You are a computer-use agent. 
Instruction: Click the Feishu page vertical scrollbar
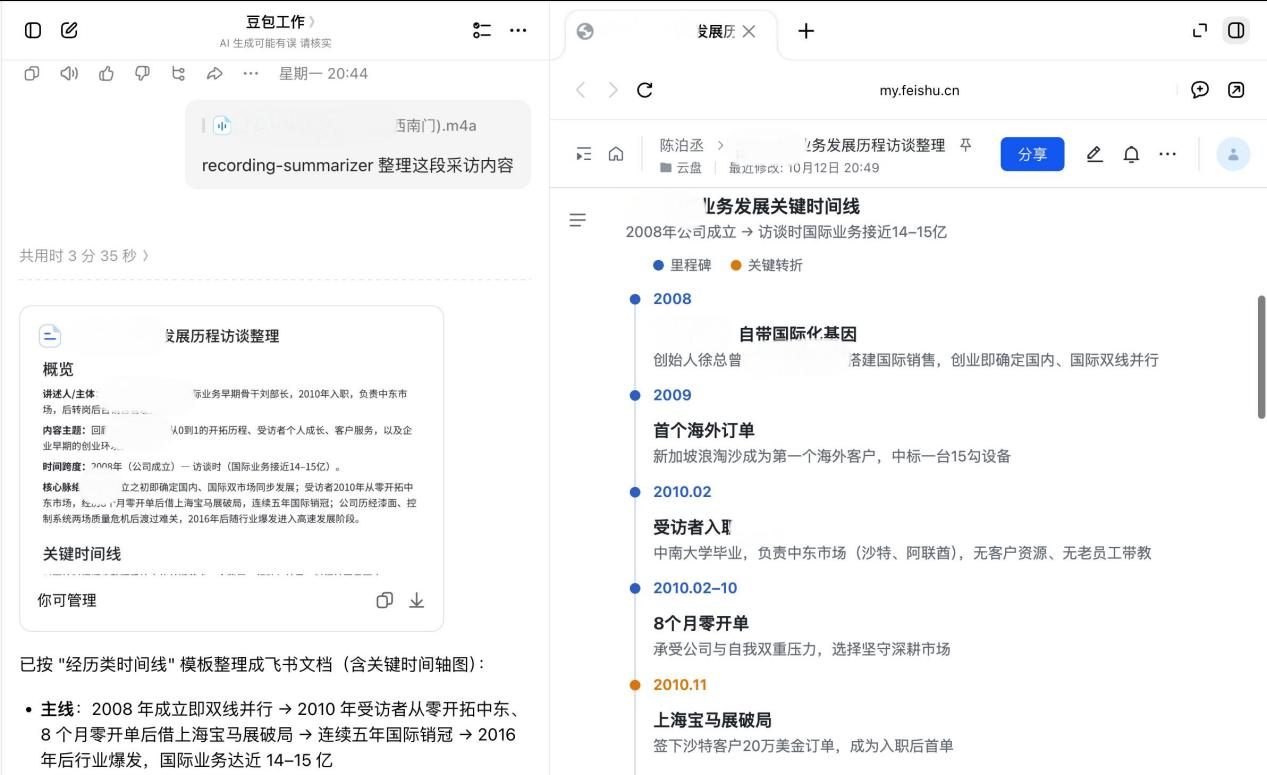(x=1261, y=357)
